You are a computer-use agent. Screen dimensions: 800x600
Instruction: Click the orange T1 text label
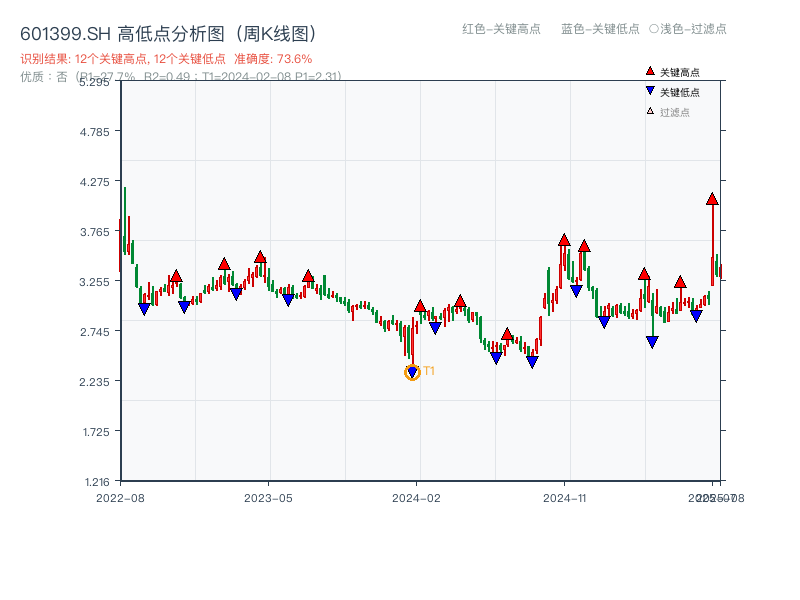tap(429, 371)
